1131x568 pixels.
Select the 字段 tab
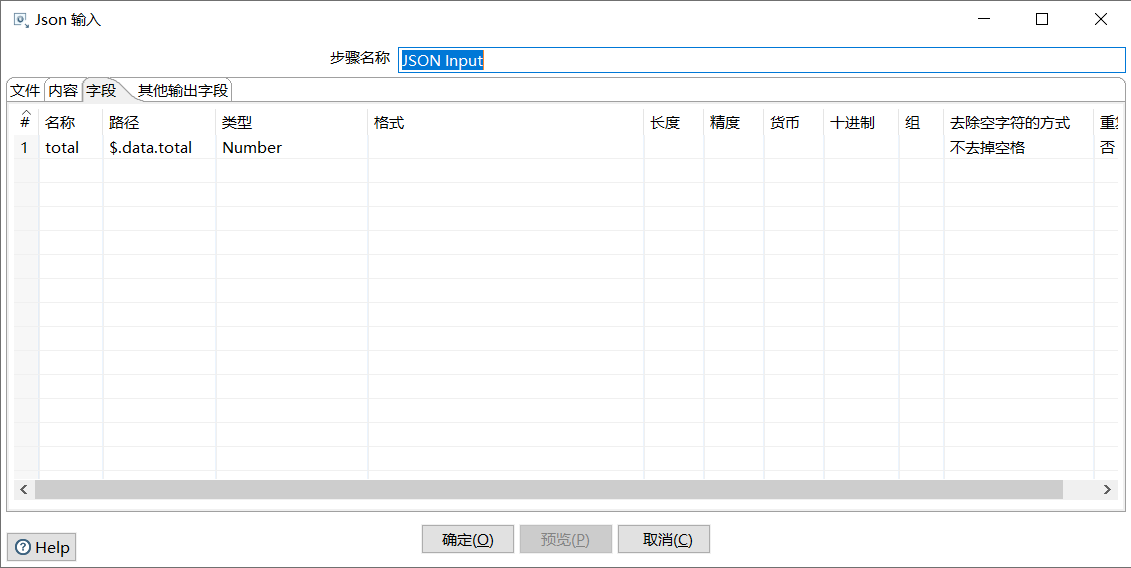[x=102, y=90]
